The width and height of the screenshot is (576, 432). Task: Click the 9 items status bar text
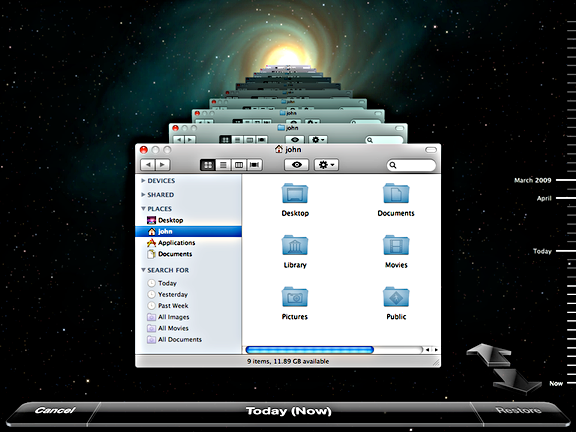point(288,361)
